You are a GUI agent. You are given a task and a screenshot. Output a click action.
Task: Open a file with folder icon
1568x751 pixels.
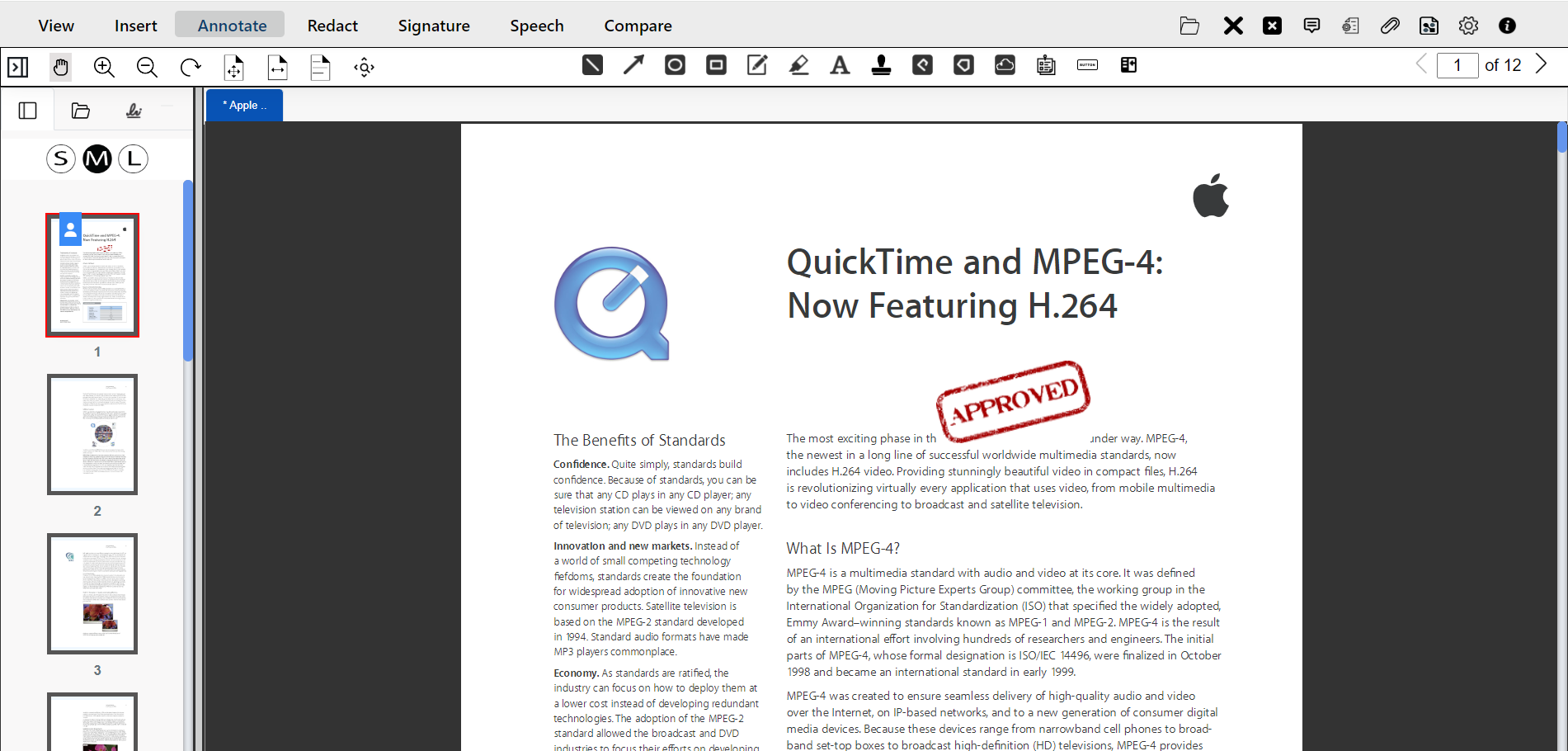click(x=1189, y=26)
